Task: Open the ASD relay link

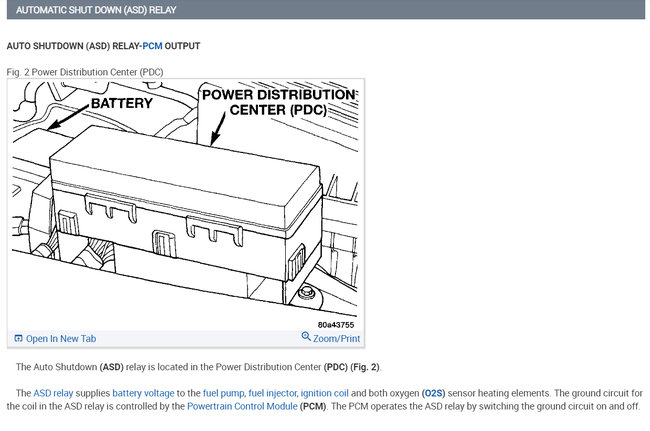Action: tap(53, 393)
